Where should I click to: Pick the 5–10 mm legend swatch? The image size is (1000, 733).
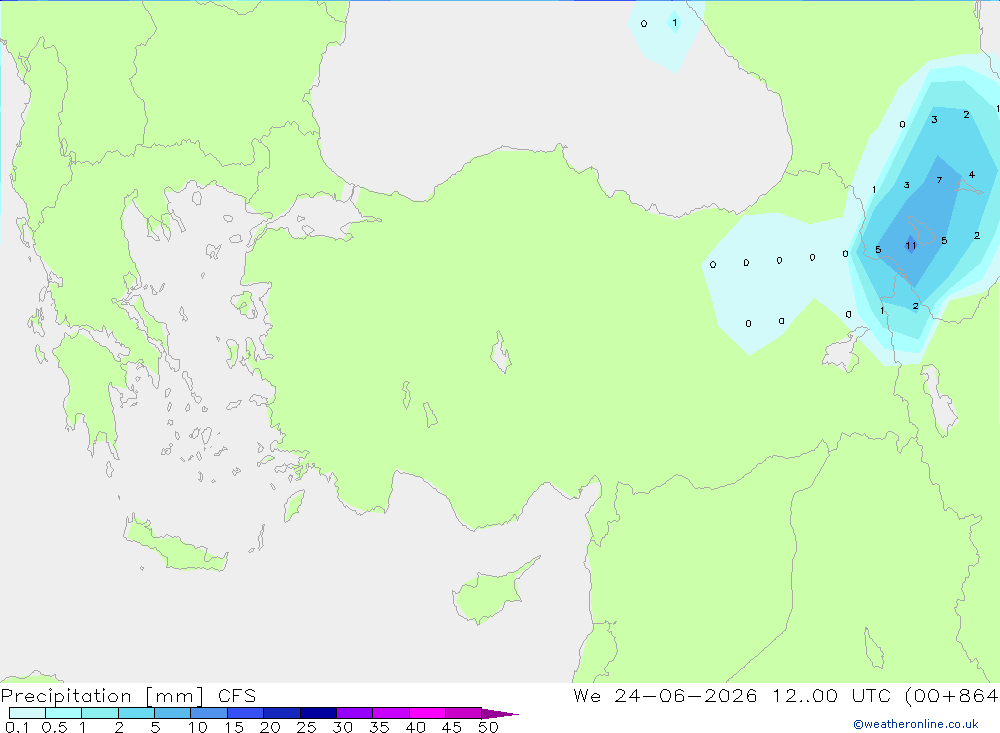coord(173,713)
